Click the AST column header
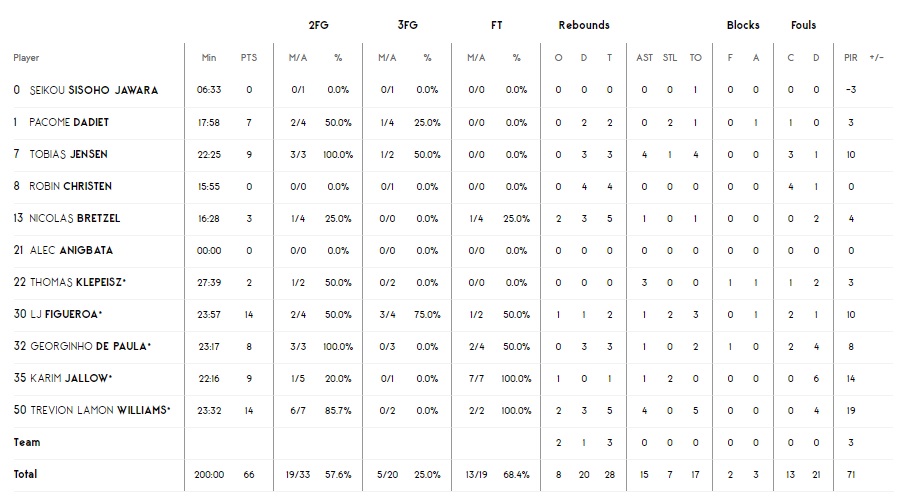 point(645,58)
